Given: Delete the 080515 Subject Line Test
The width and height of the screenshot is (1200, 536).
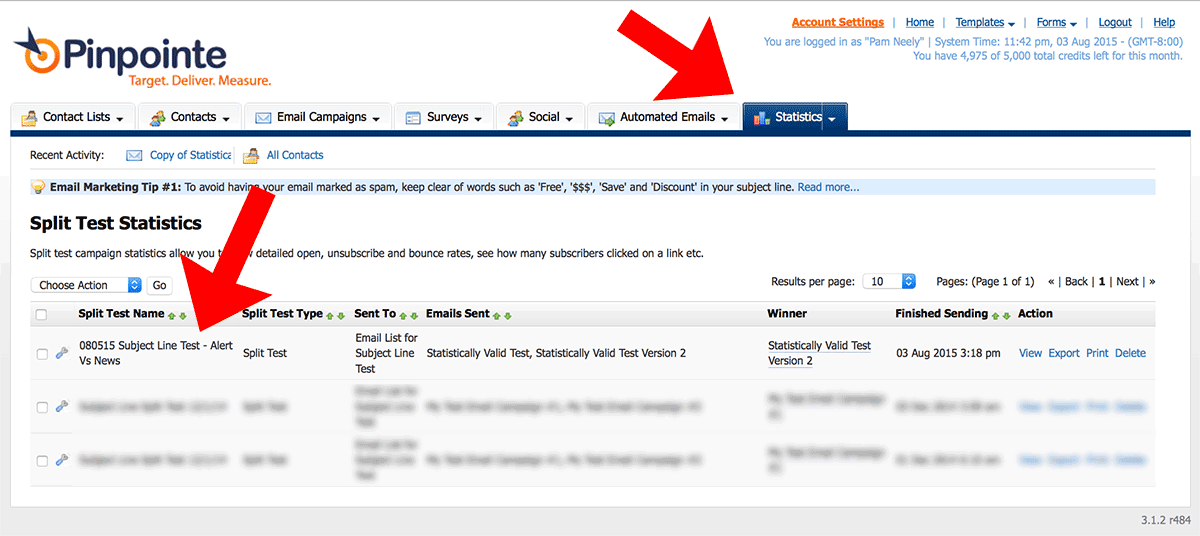Looking at the screenshot, I should [1130, 353].
